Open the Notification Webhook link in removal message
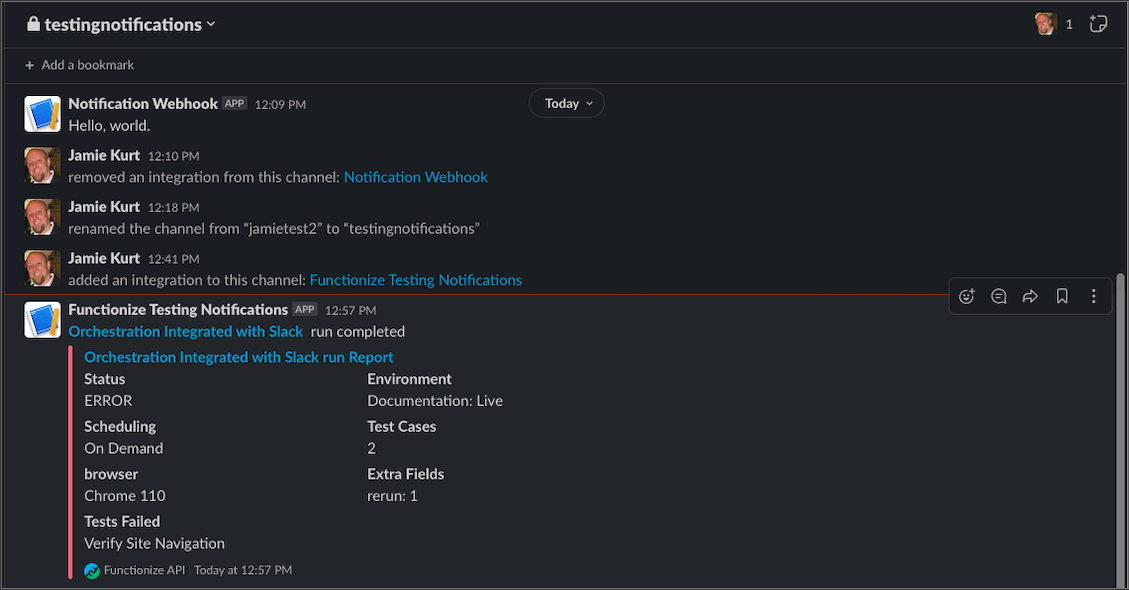 tap(415, 177)
